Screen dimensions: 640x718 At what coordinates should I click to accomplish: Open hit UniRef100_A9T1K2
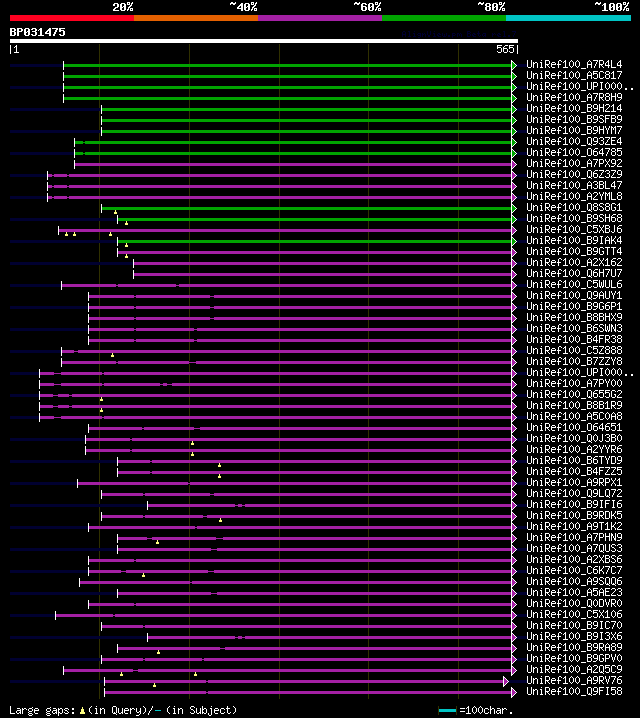(574, 526)
